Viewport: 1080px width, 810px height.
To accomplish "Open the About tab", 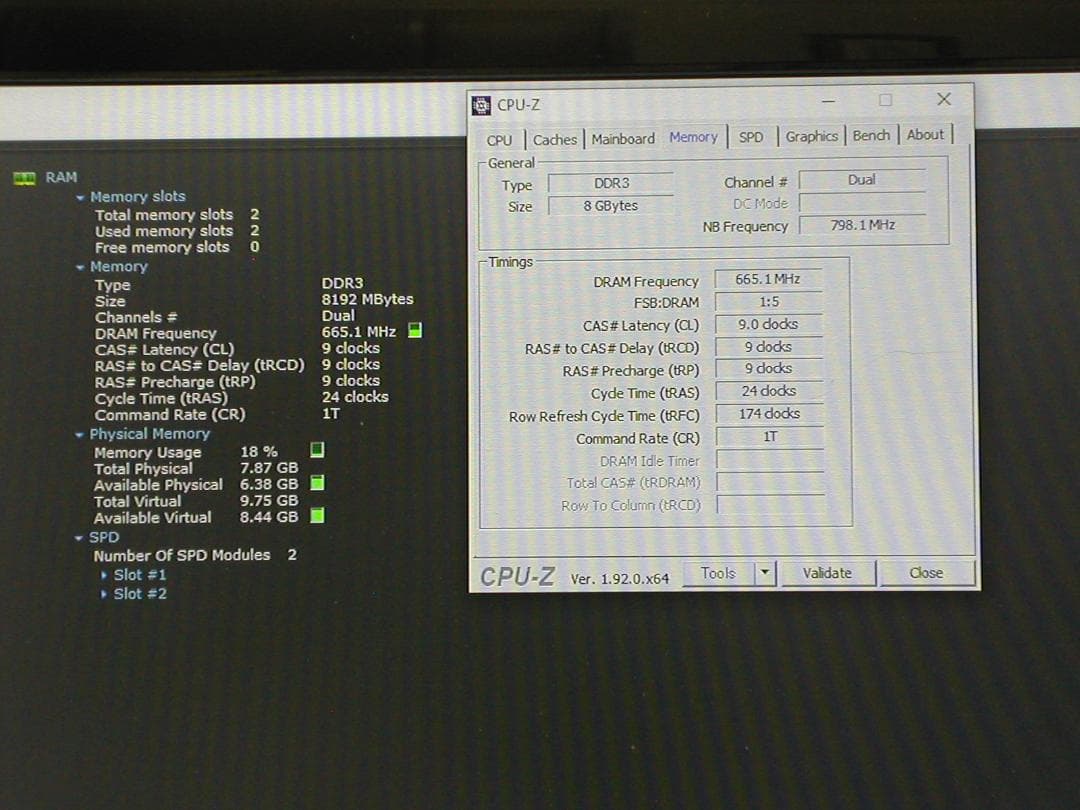I will pyautogui.click(x=925, y=135).
